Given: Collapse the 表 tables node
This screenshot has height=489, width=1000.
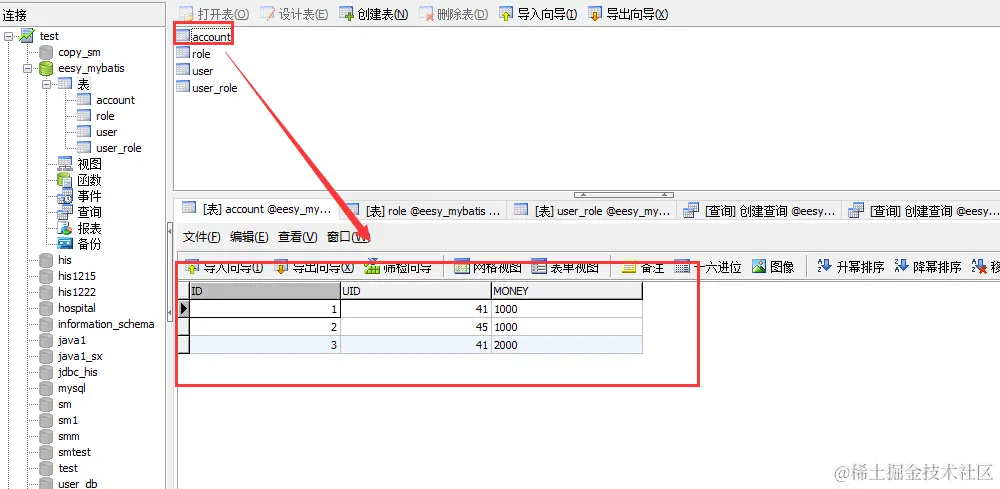Looking at the screenshot, I should [x=47, y=84].
